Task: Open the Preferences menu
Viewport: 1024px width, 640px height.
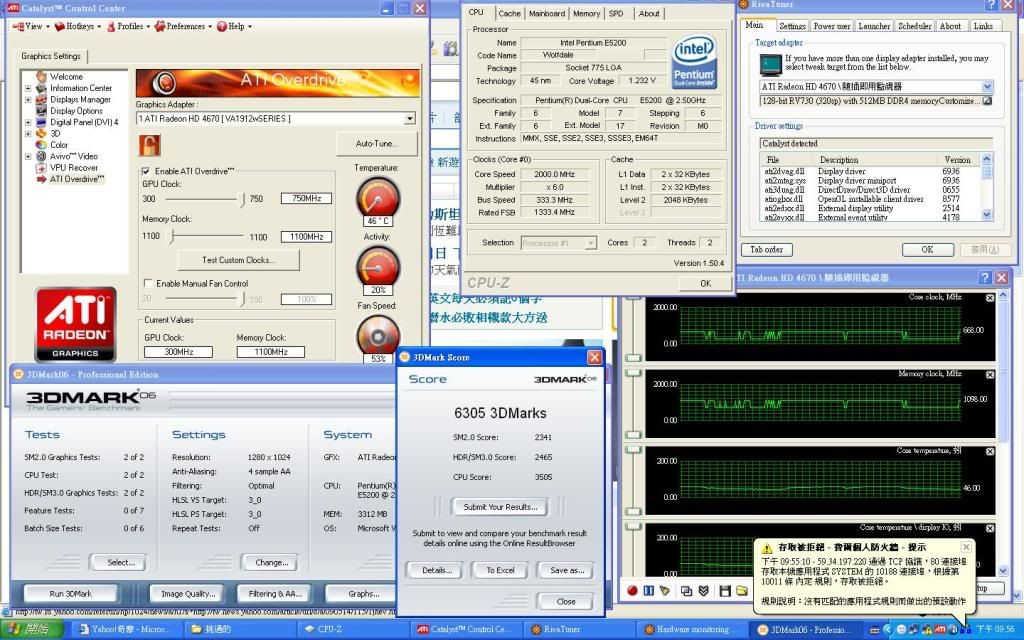Action: coord(183,26)
